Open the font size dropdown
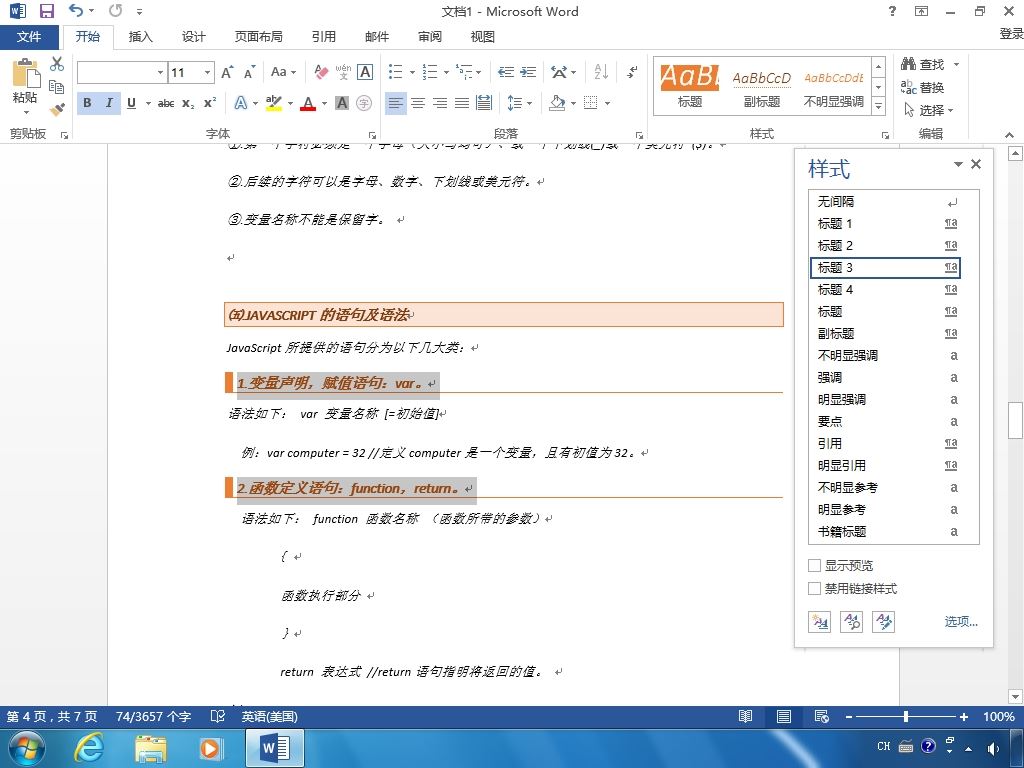The height and width of the screenshot is (768, 1024). [207, 72]
